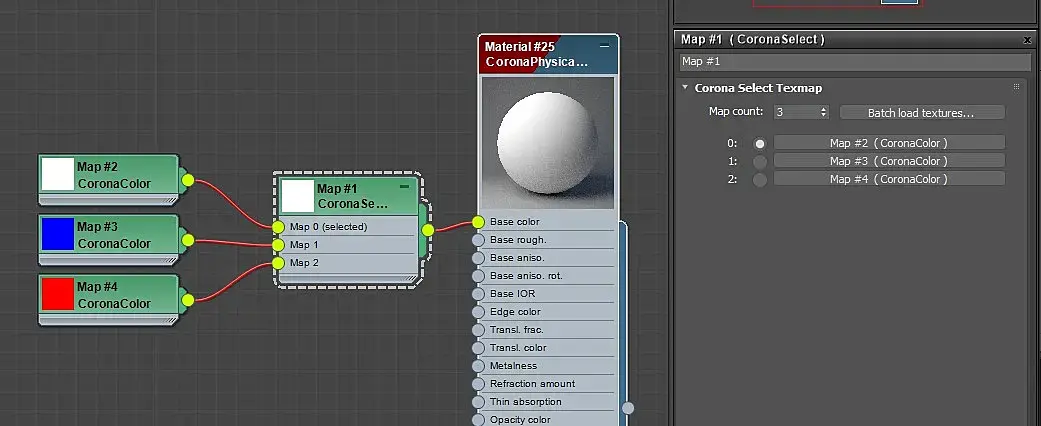1041x426 pixels.
Task: Click the Material #25 sphere preview
Action: coord(548,143)
